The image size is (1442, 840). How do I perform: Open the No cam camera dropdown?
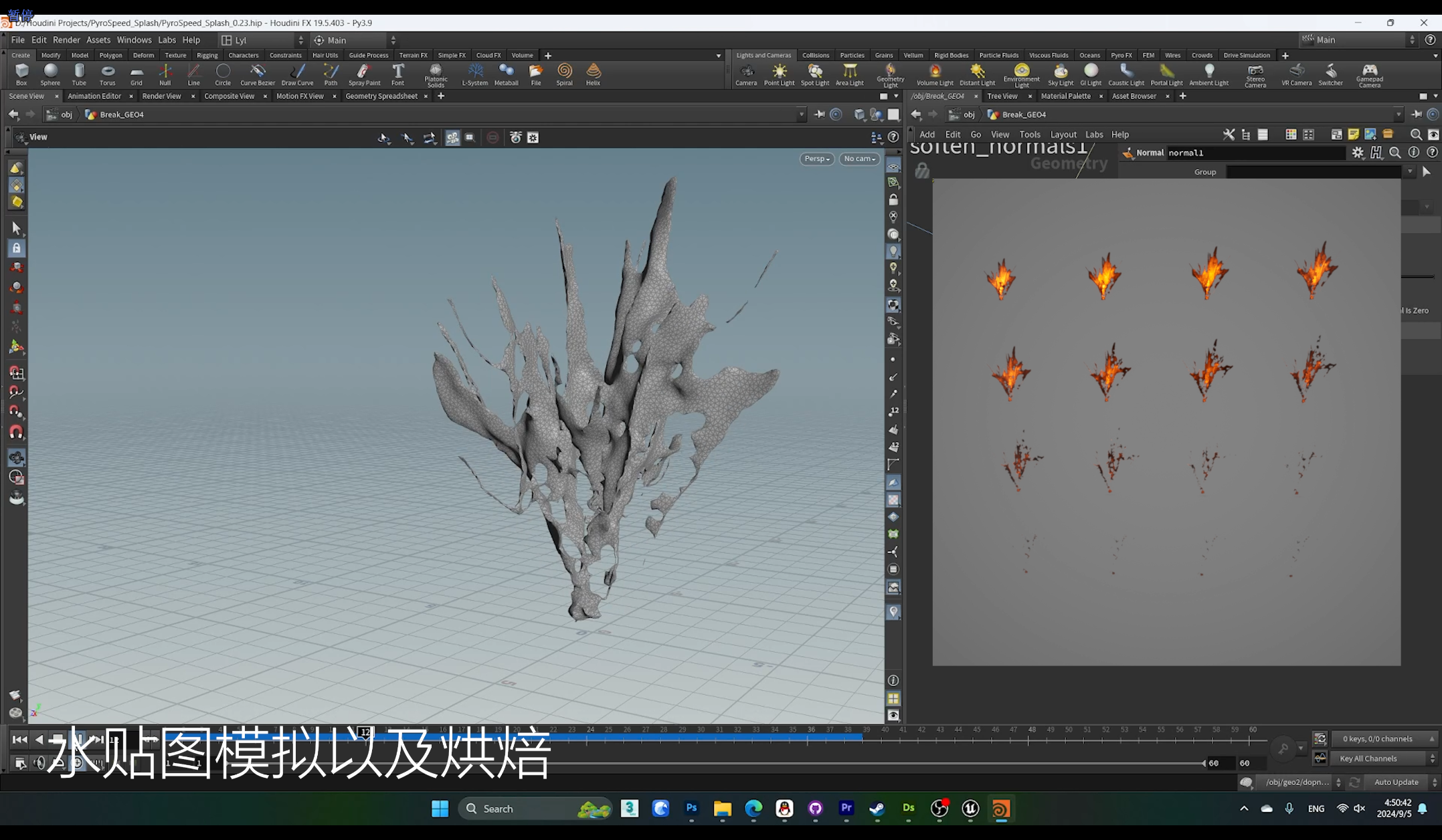point(859,159)
